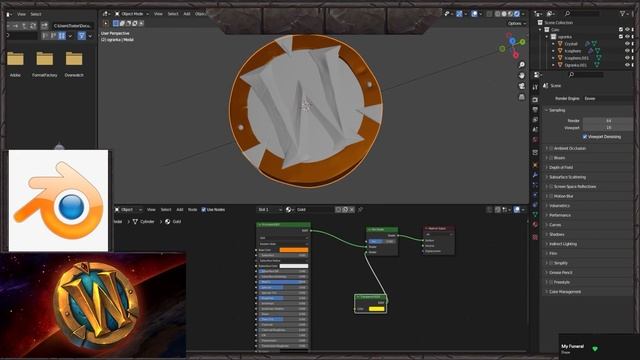The image size is (640, 360).
Task: Hide the Icosphere object with eye icon
Action: [x=627, y=51]
